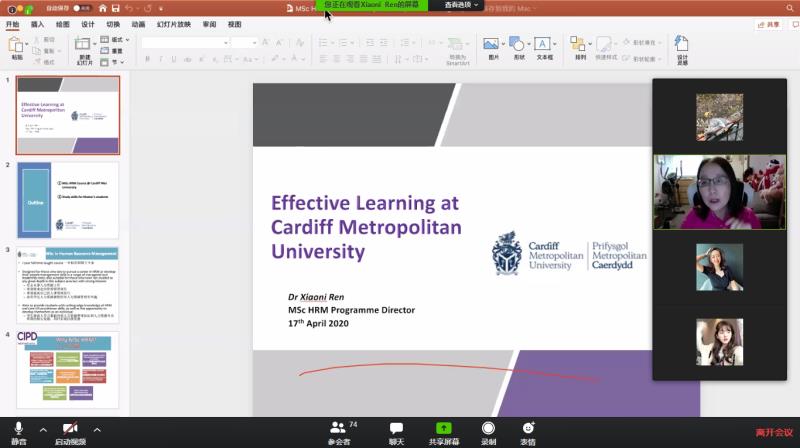Click the Reset slide button
This screenshot has width=800, height=448.
[x=112, y=51]
